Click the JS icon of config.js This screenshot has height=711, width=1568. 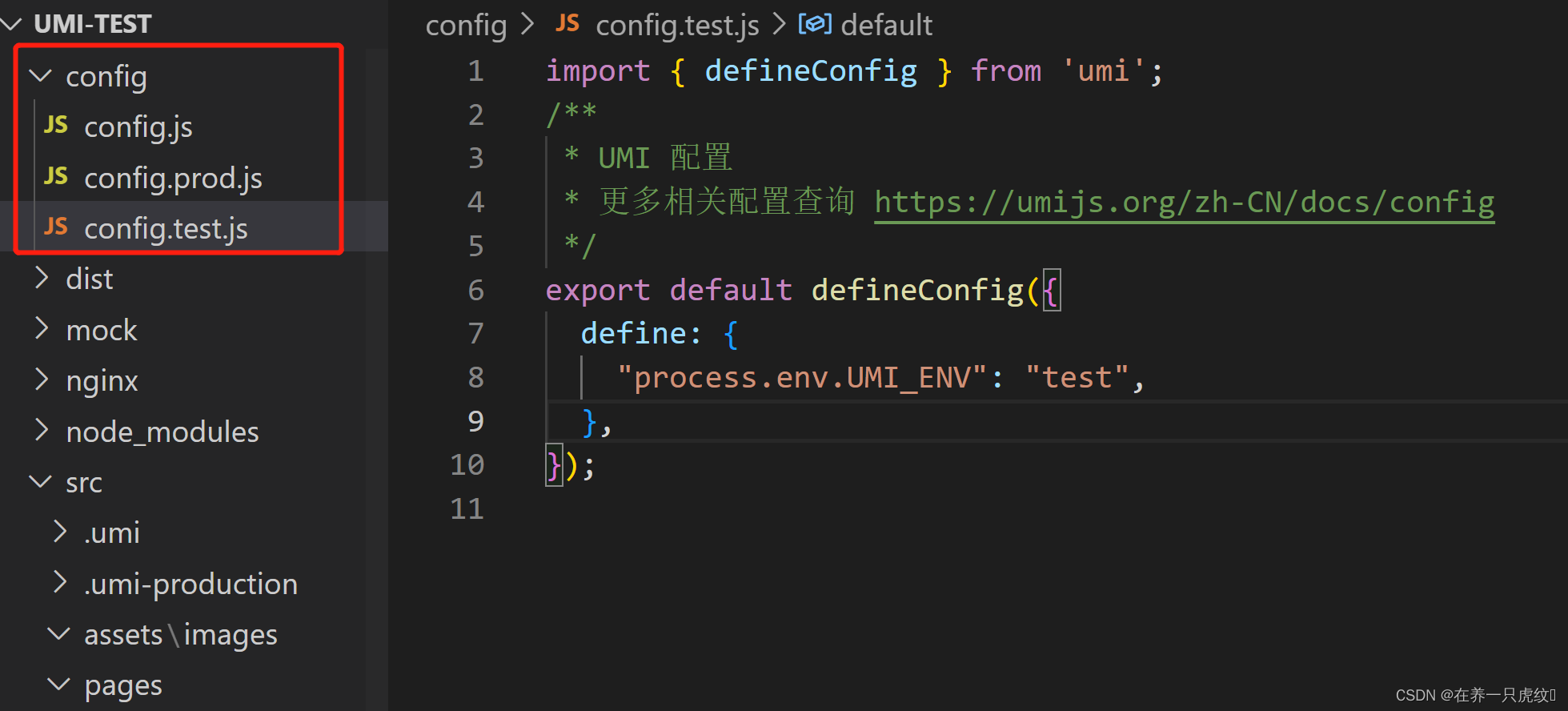tap(56, 125)
